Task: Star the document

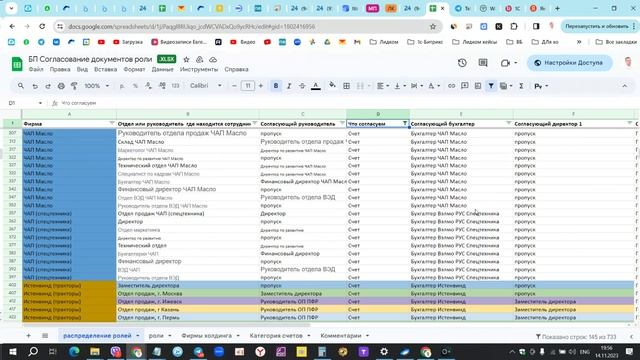Action: click(186, 60)
